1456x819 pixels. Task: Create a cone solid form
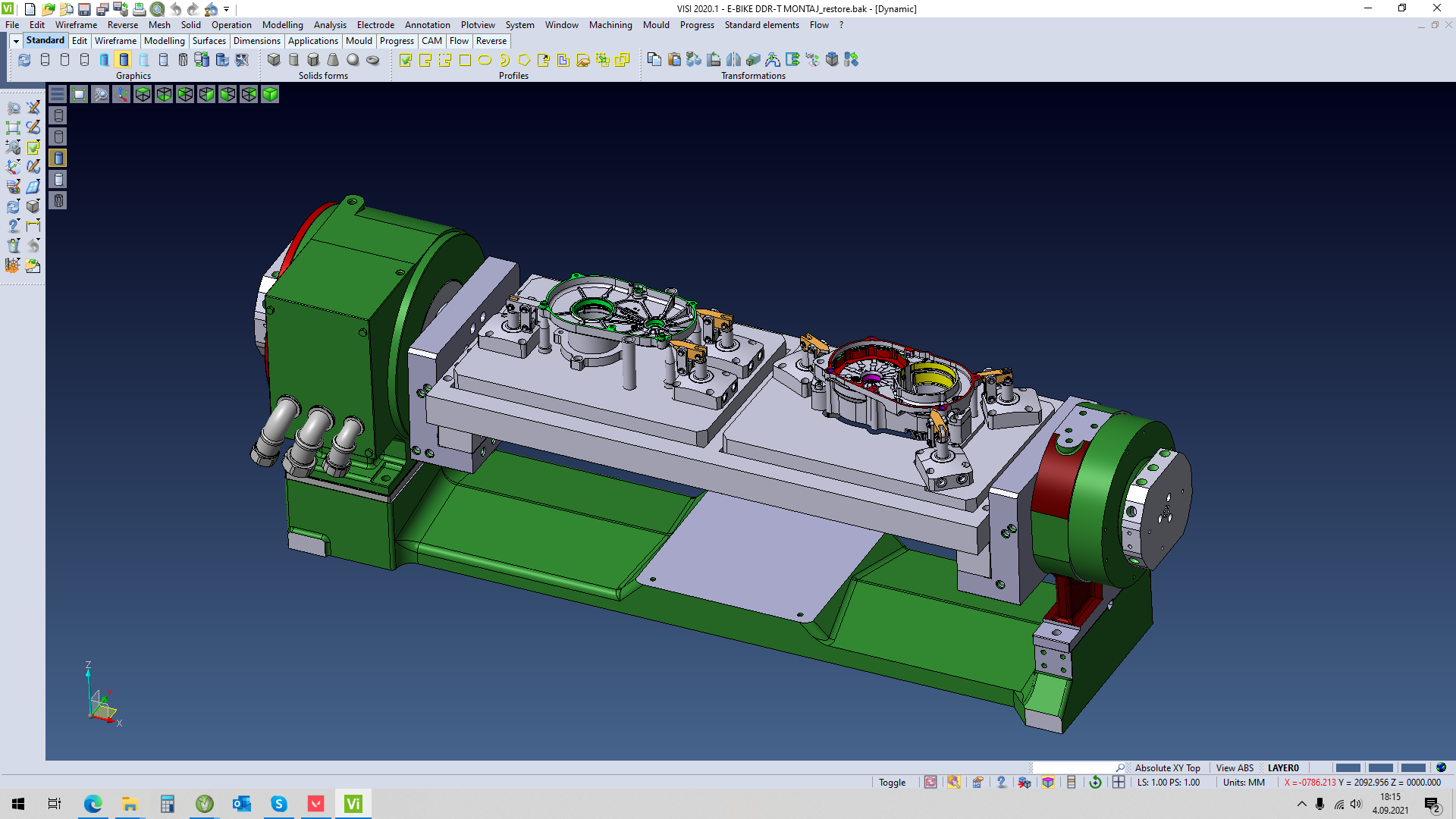(333, 60)
